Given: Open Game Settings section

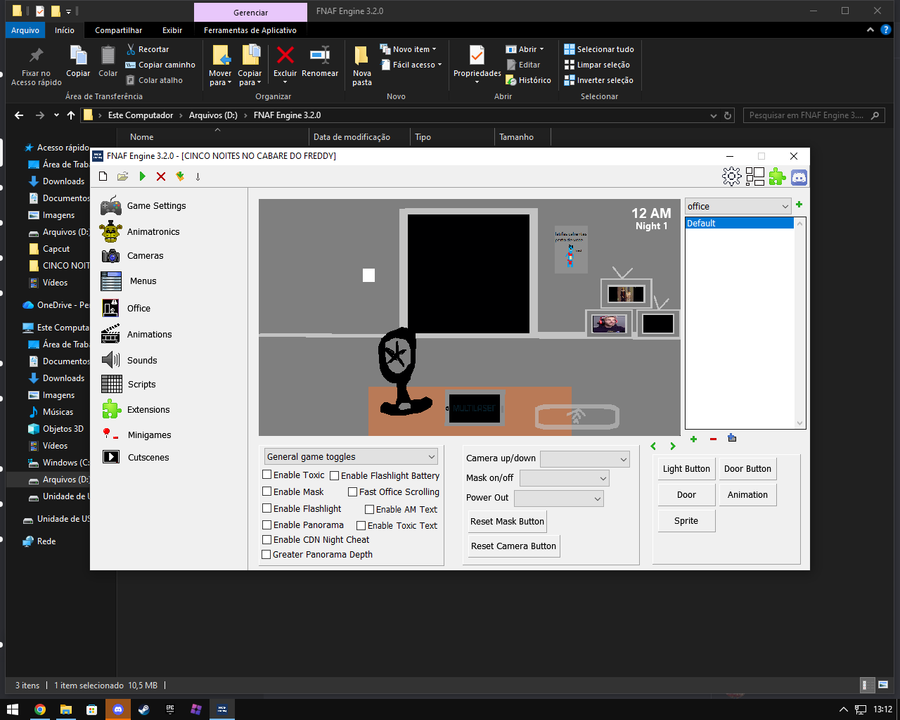Looking at the screenshot, I should [x=143, y=206].
